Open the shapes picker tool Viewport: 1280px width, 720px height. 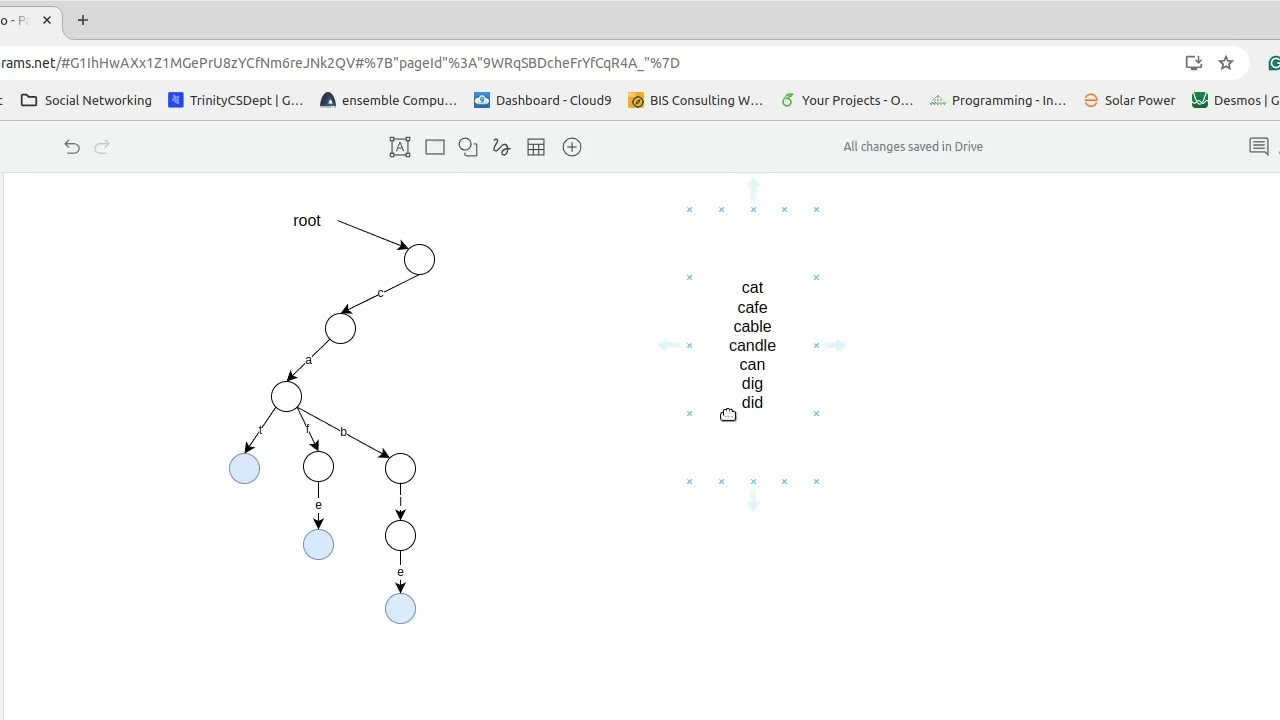point(468,147)
